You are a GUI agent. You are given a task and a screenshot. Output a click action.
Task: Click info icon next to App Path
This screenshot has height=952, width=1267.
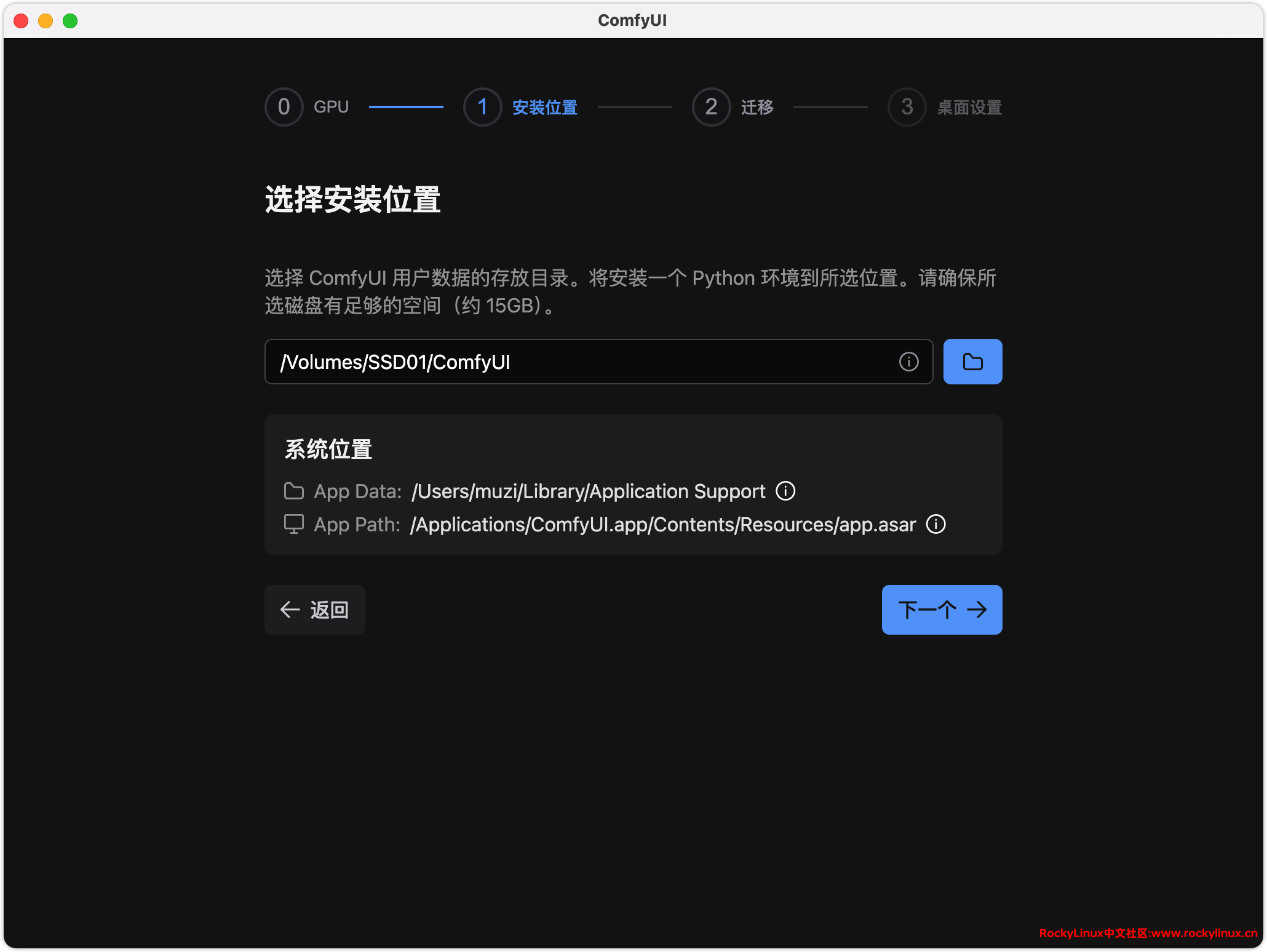pyautogui.click(x=935, y=524)
